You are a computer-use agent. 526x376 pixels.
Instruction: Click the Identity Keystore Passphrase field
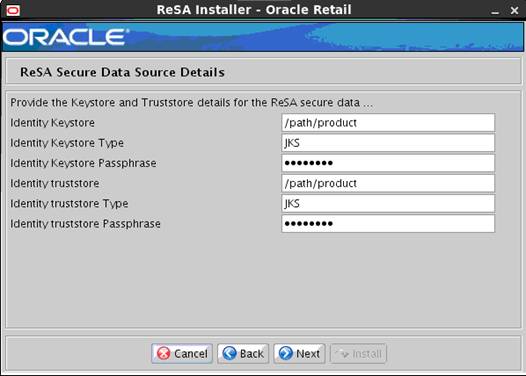click(388, 163)
